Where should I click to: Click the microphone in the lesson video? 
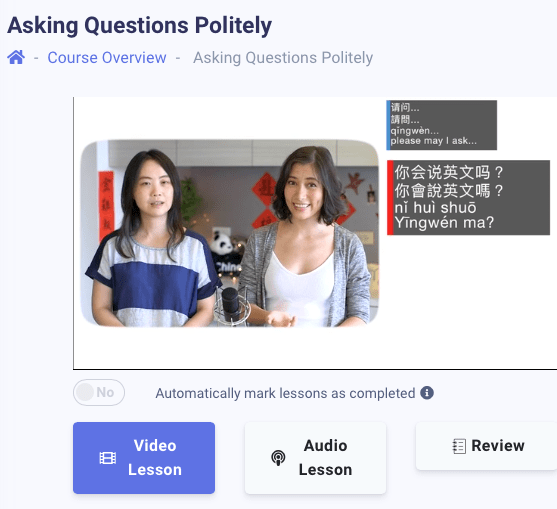(x=231, y=306)
